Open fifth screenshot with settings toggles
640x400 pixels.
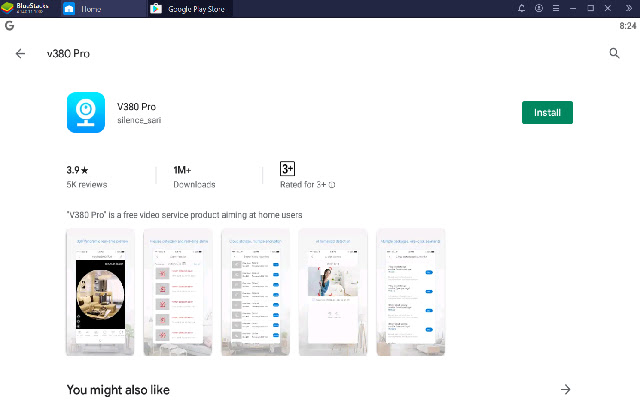(411, 292)
